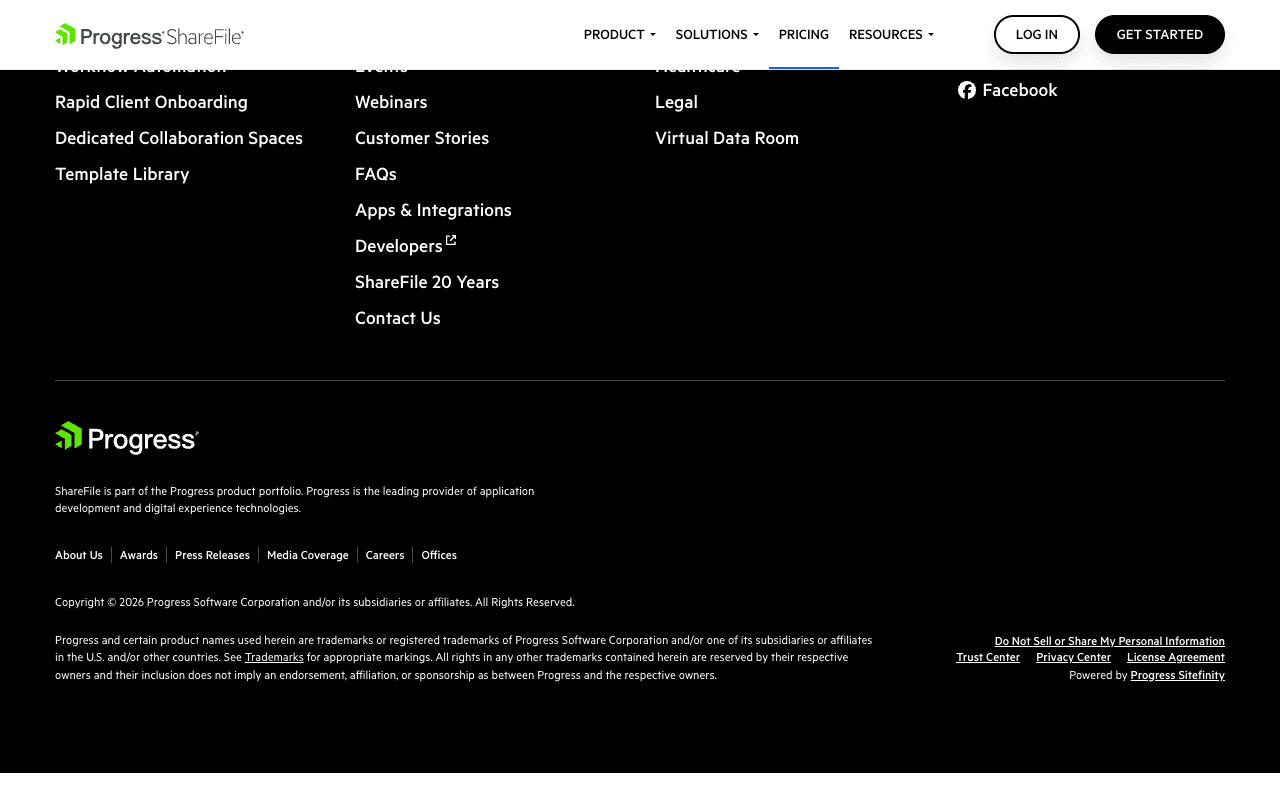Click the Log In button

[x=1037, y=34]
